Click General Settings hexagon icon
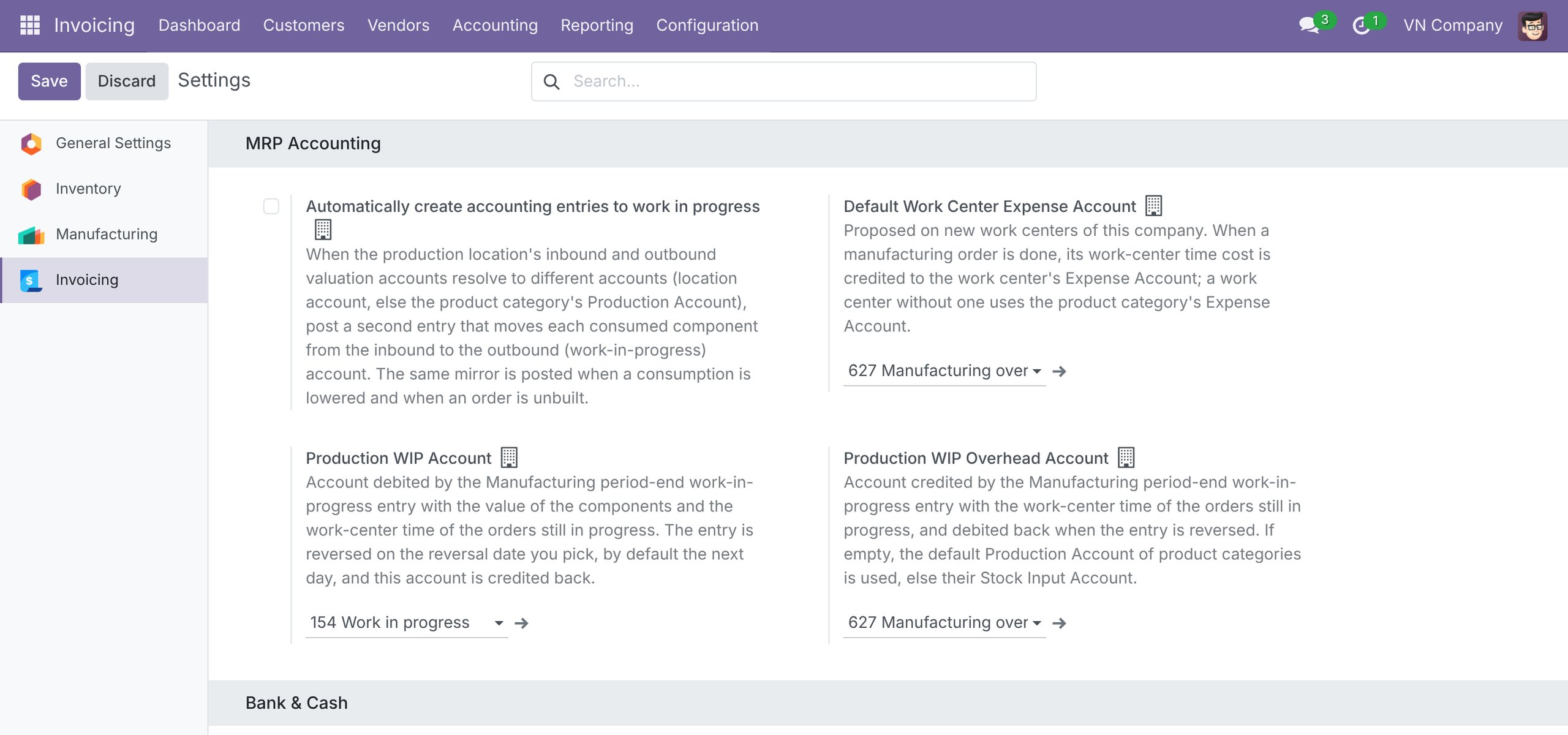The width and height of the screenshot is (1568, 735). tap(31, 143)
